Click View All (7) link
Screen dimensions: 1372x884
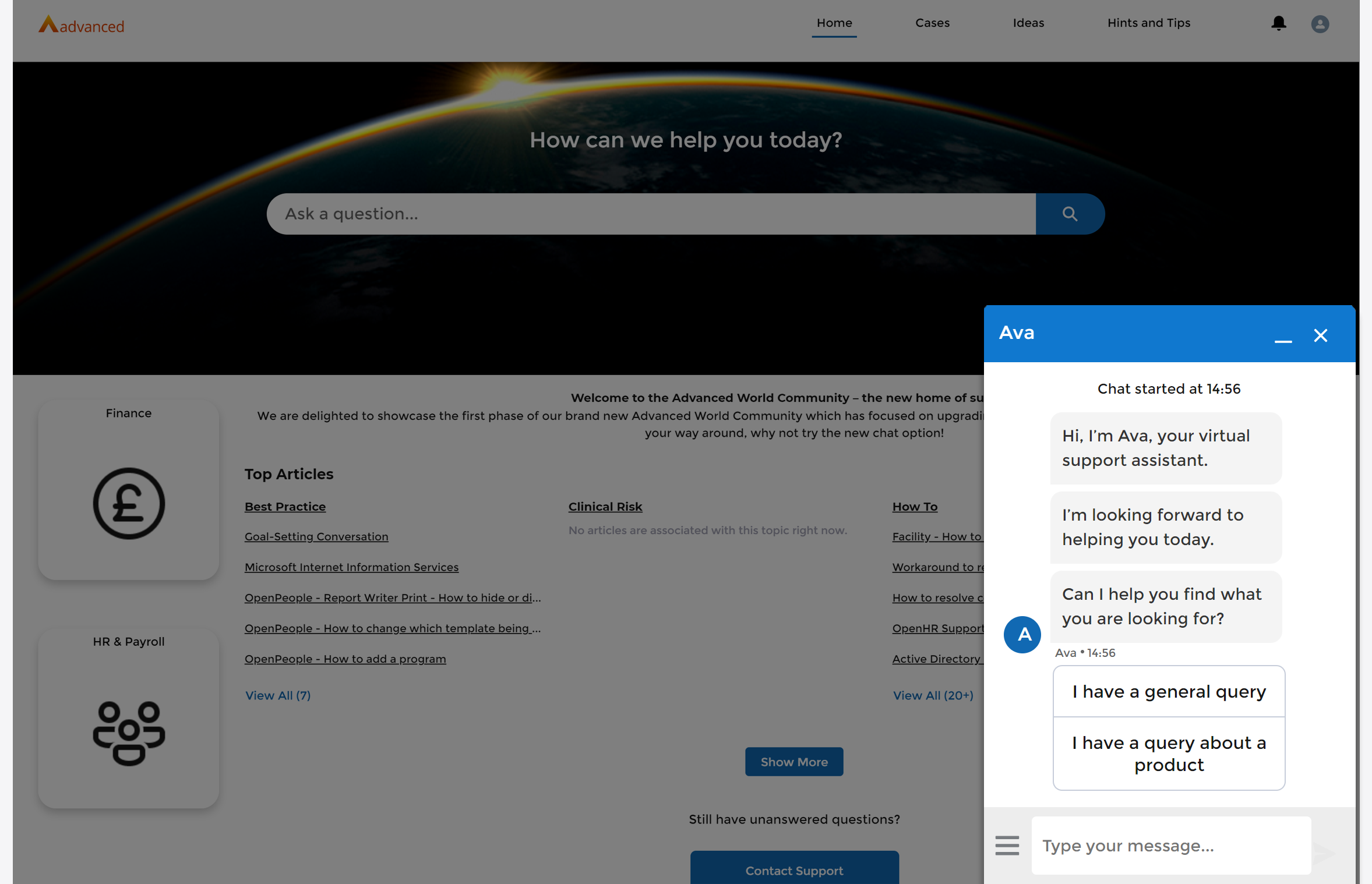[x=278, y=695]
